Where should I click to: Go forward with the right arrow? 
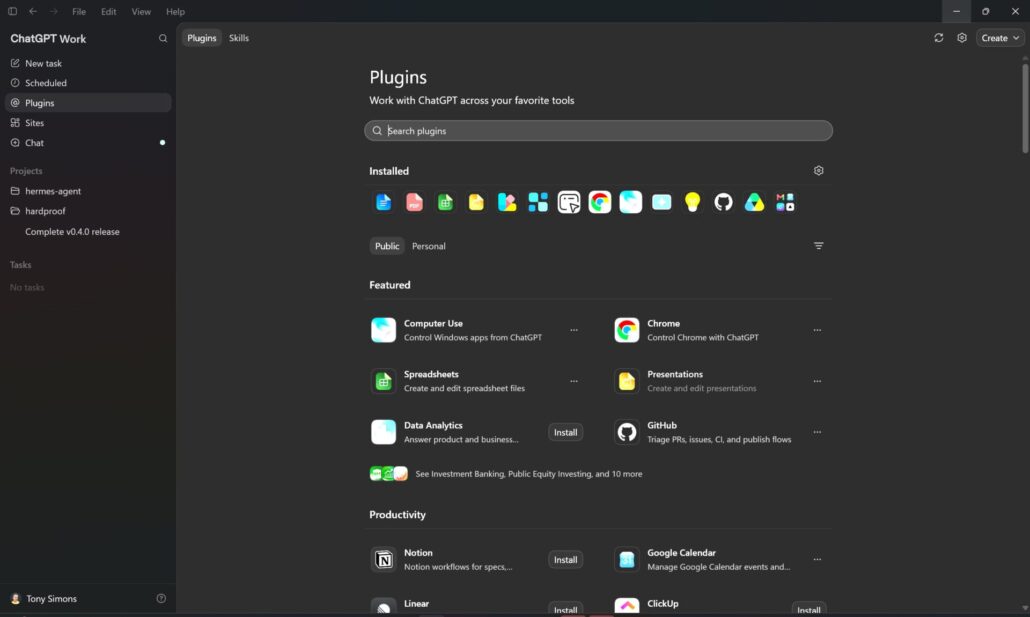coord(54,11)
